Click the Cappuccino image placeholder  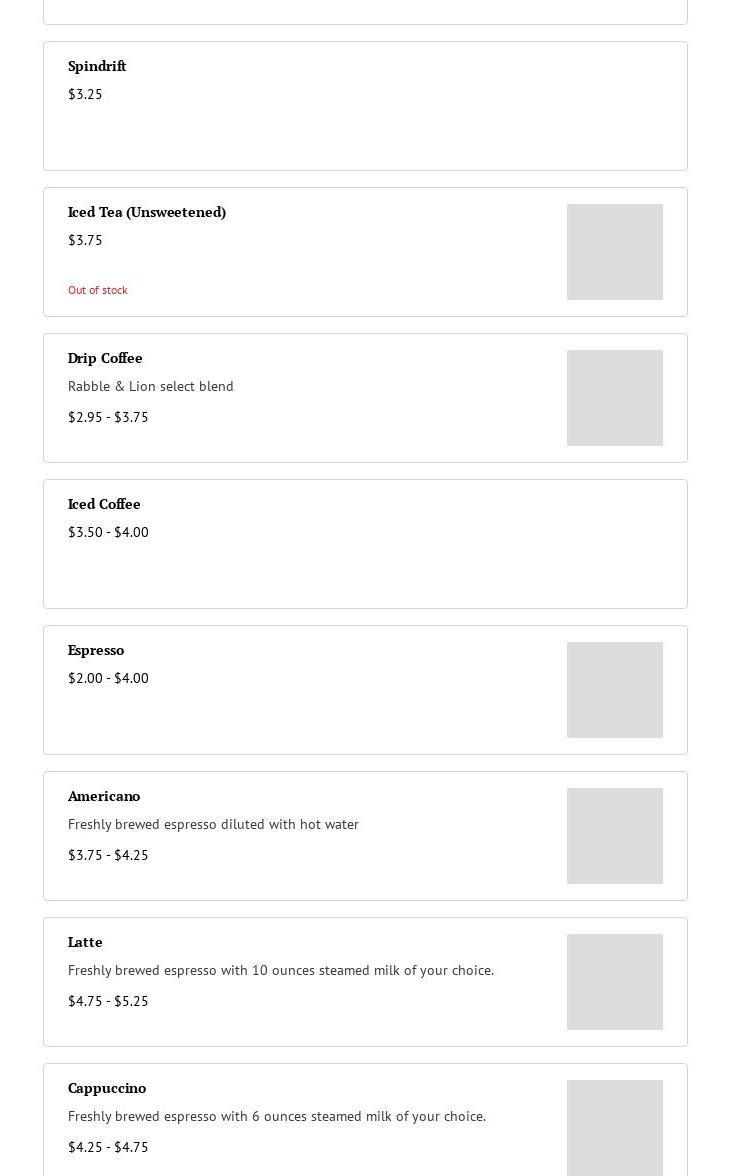point(614,1127)
